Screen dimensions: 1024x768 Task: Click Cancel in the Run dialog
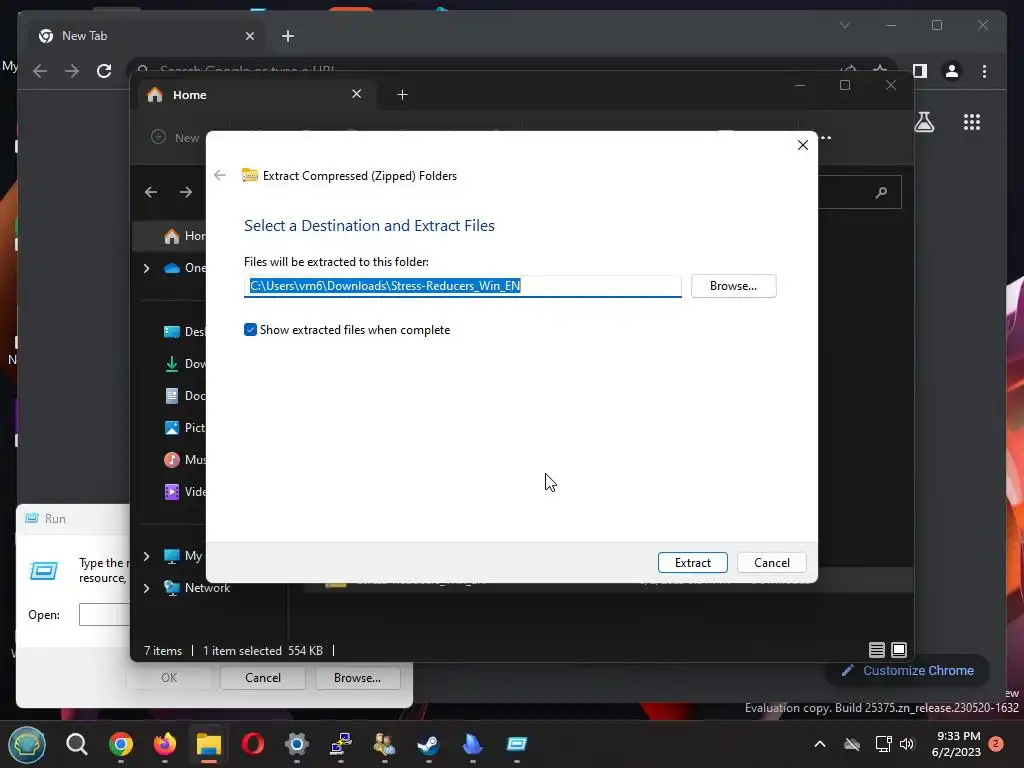click(x=263, y=678)
